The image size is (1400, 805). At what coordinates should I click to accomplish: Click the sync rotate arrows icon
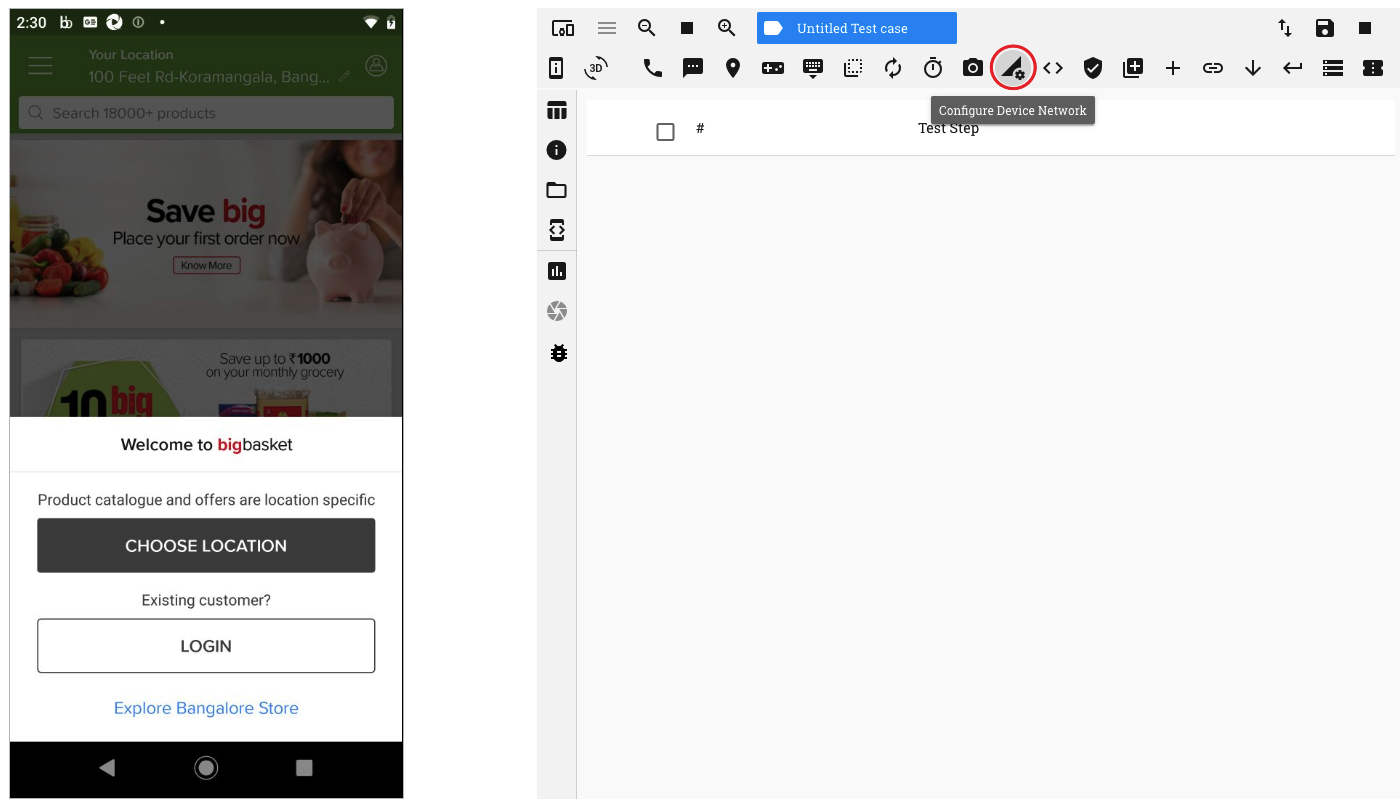(x=893, y=68)
